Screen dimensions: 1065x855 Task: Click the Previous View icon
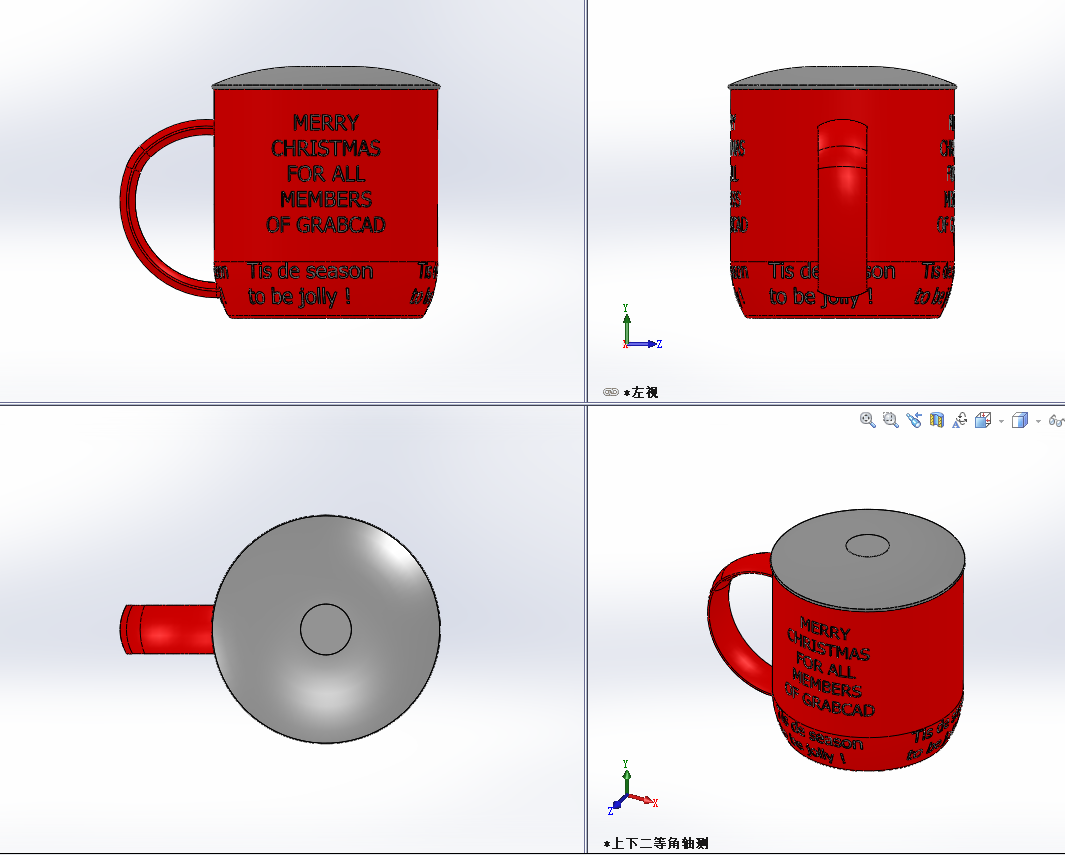[x=914, y=420]
